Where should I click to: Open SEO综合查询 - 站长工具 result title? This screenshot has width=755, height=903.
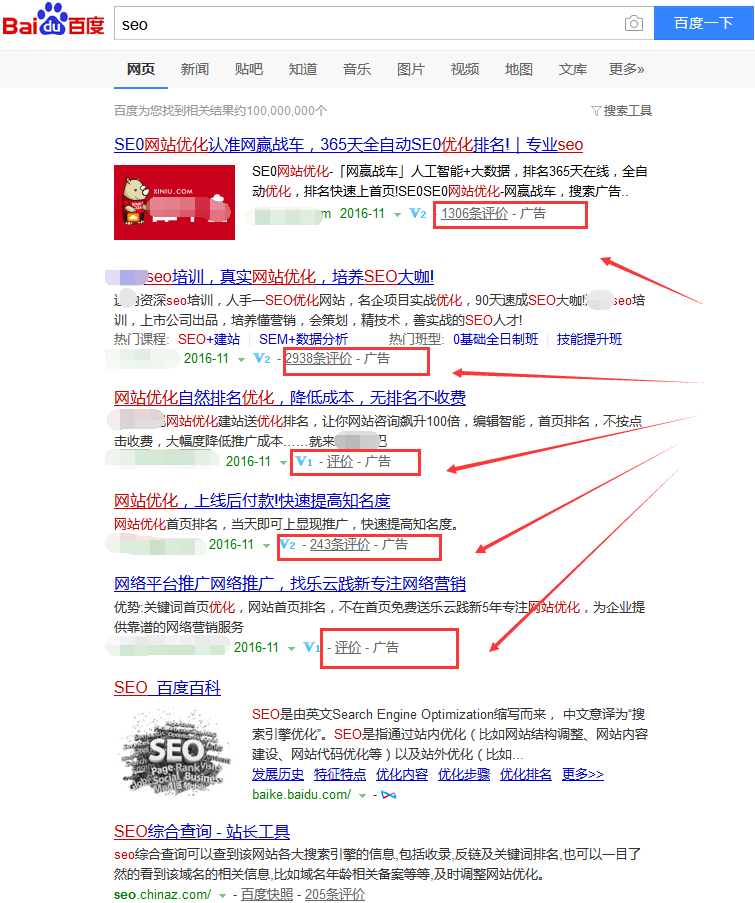pyautogui.click(x=202, y=832)
